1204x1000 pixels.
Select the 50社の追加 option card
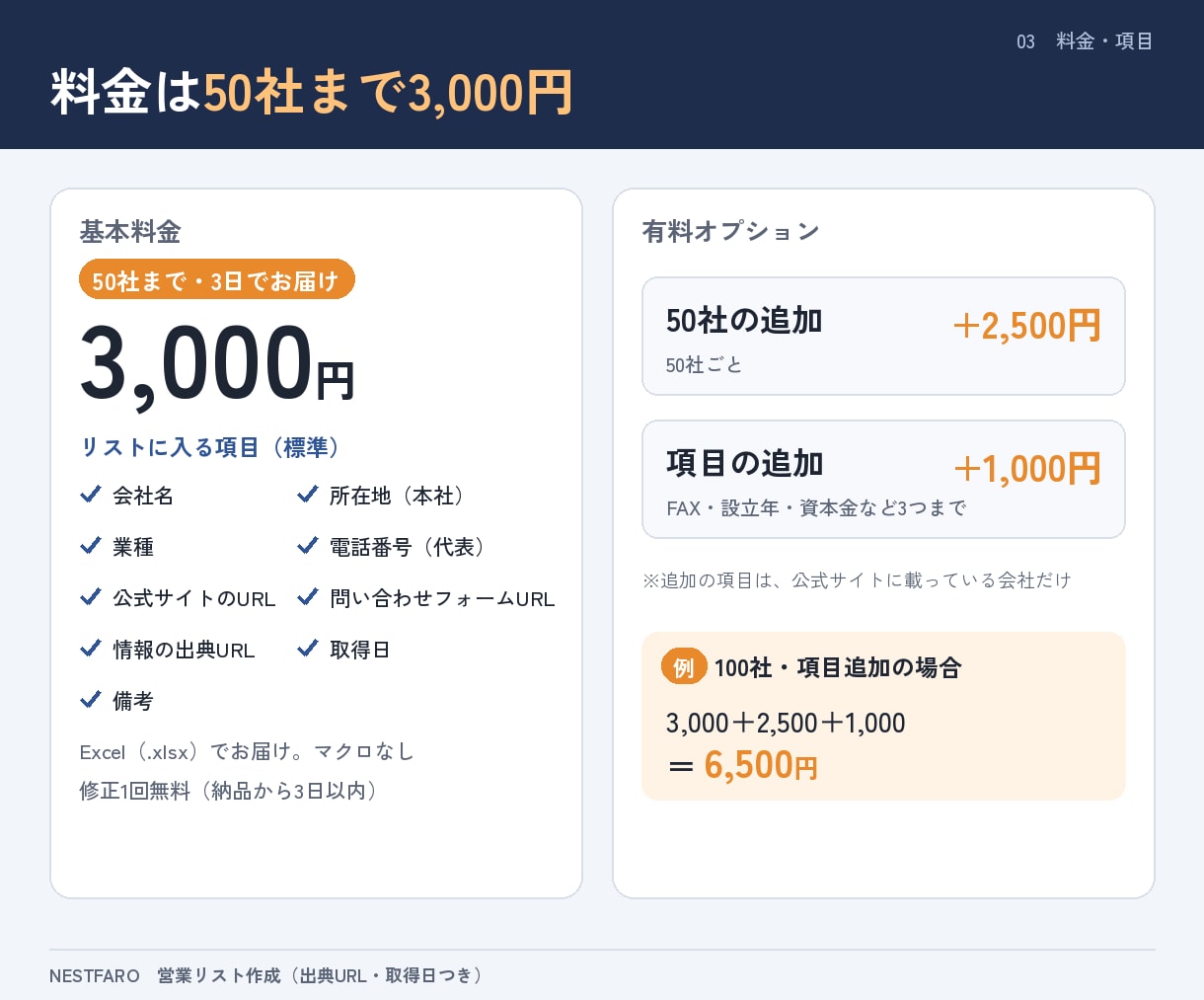coord(883,336)
